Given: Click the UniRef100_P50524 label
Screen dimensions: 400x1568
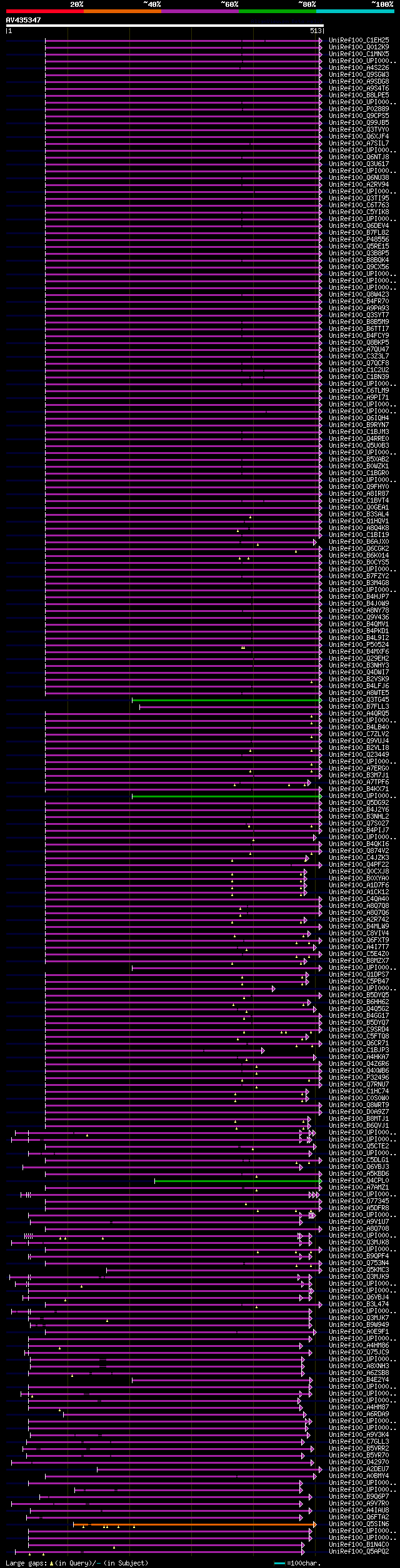Looking at the screenshot, I should (359, 644).
